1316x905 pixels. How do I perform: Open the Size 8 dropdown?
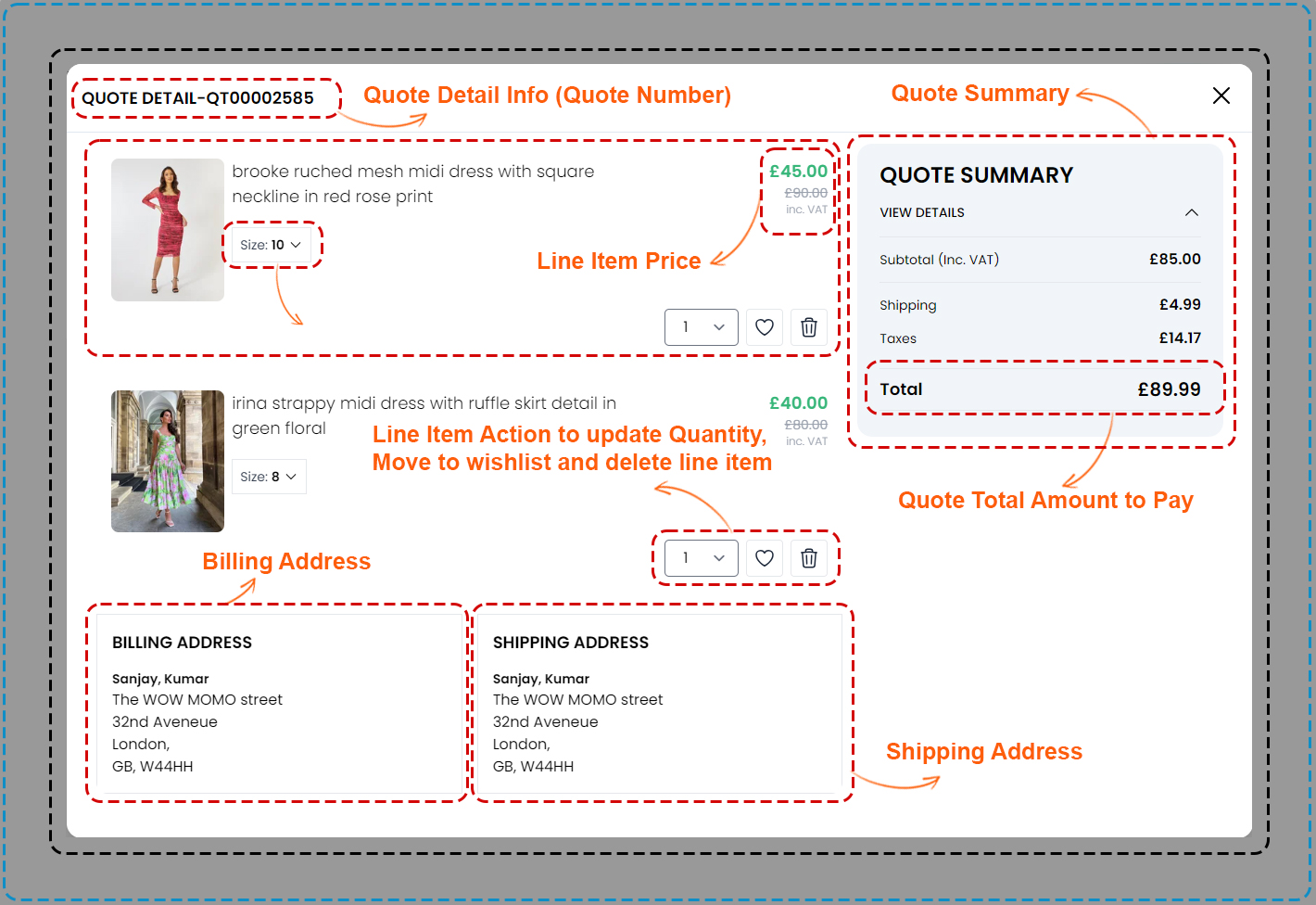pos(268,477)
